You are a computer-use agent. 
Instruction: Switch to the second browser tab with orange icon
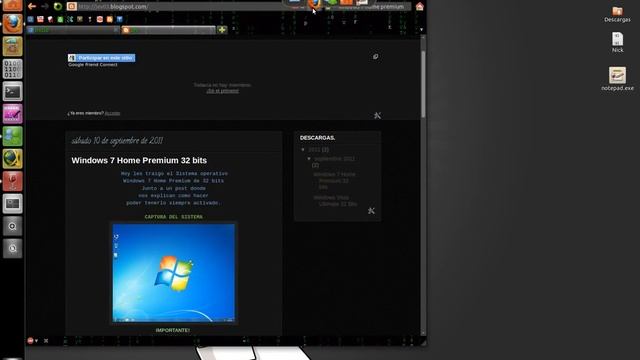click(168, 30)
